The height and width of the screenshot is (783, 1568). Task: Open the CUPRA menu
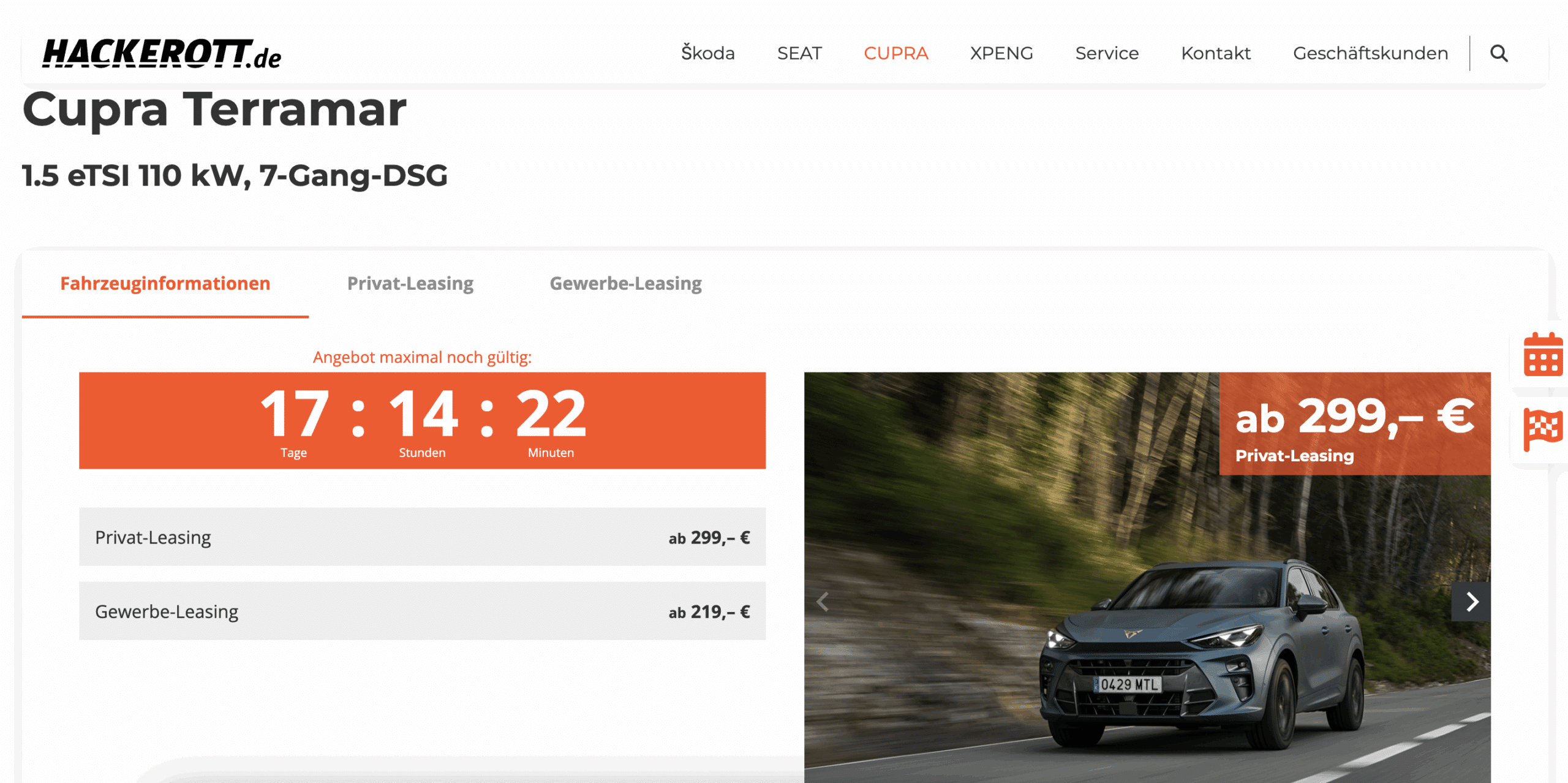click(x=896, y=53)
